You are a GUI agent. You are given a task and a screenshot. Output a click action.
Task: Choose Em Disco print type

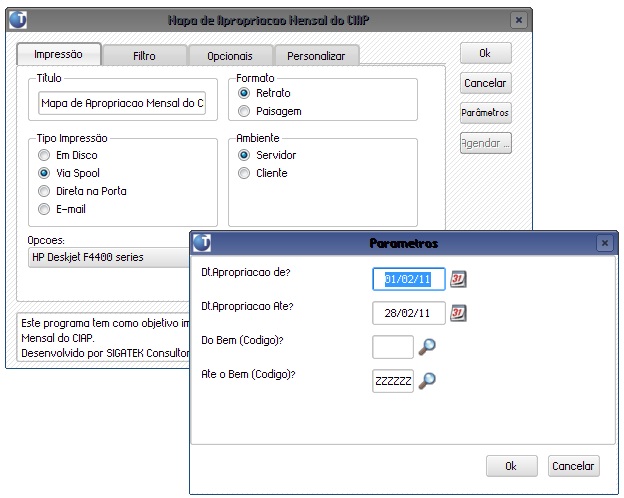[x=43, y=155]
